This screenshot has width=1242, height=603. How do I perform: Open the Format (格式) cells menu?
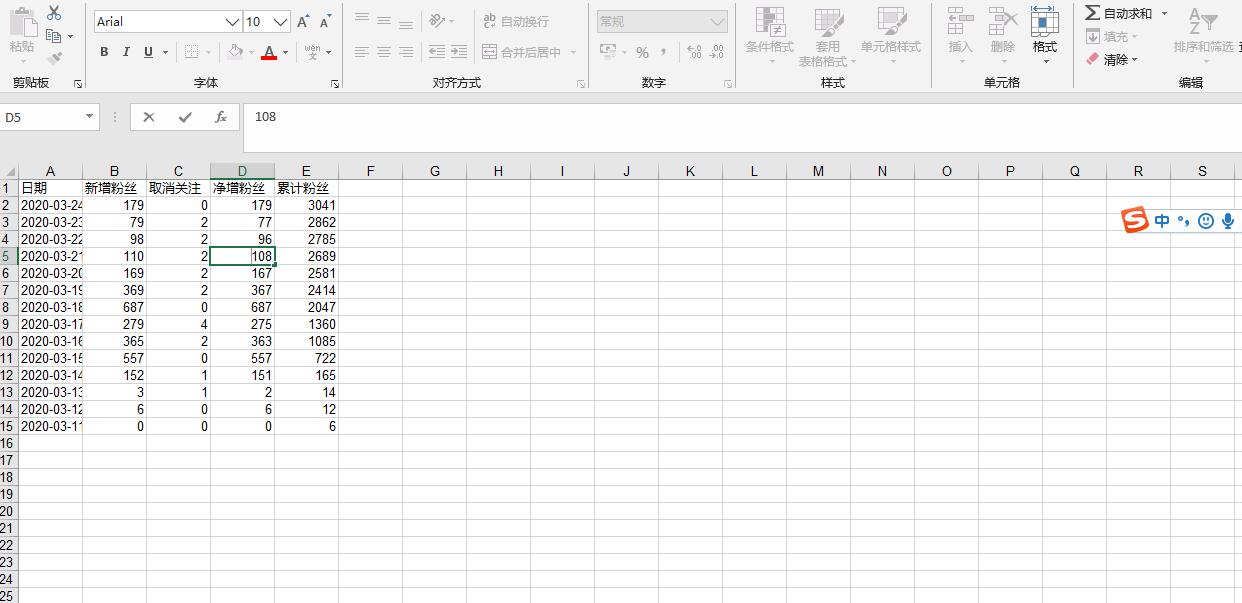[1044, 36]
